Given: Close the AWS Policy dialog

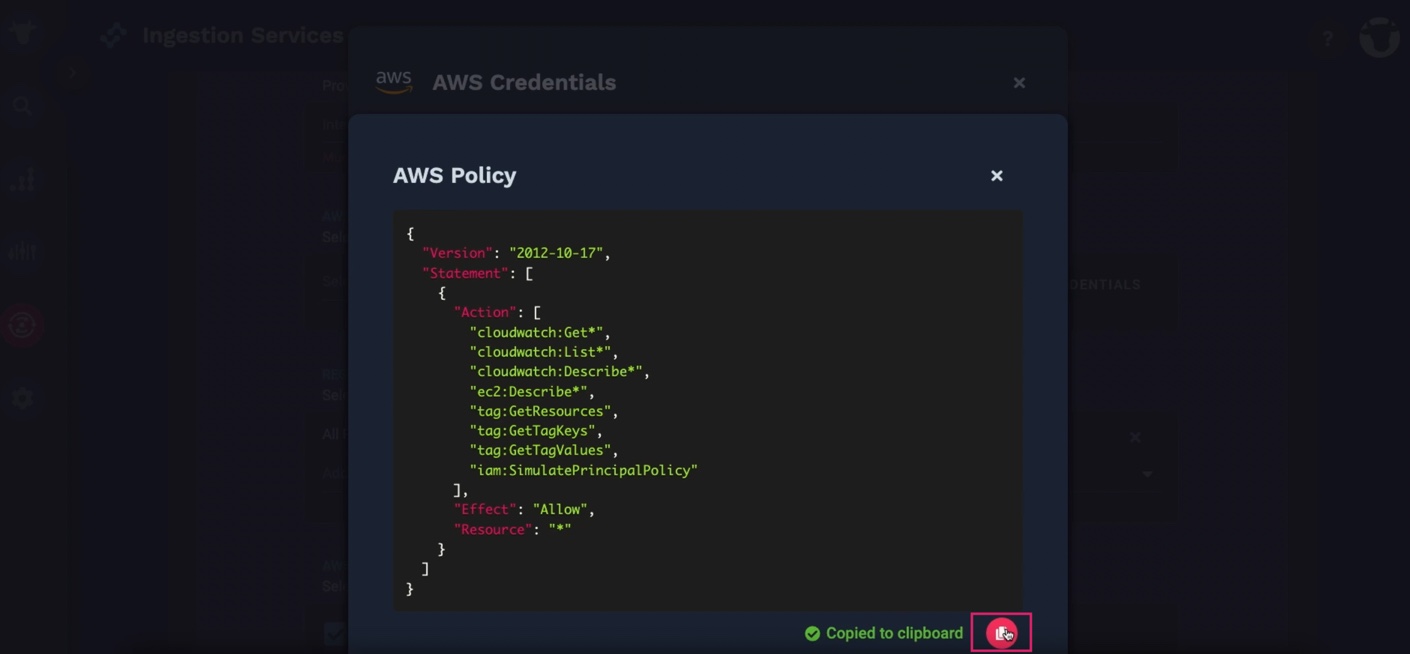Looking at the screenshot, I should tap(997, 176).
